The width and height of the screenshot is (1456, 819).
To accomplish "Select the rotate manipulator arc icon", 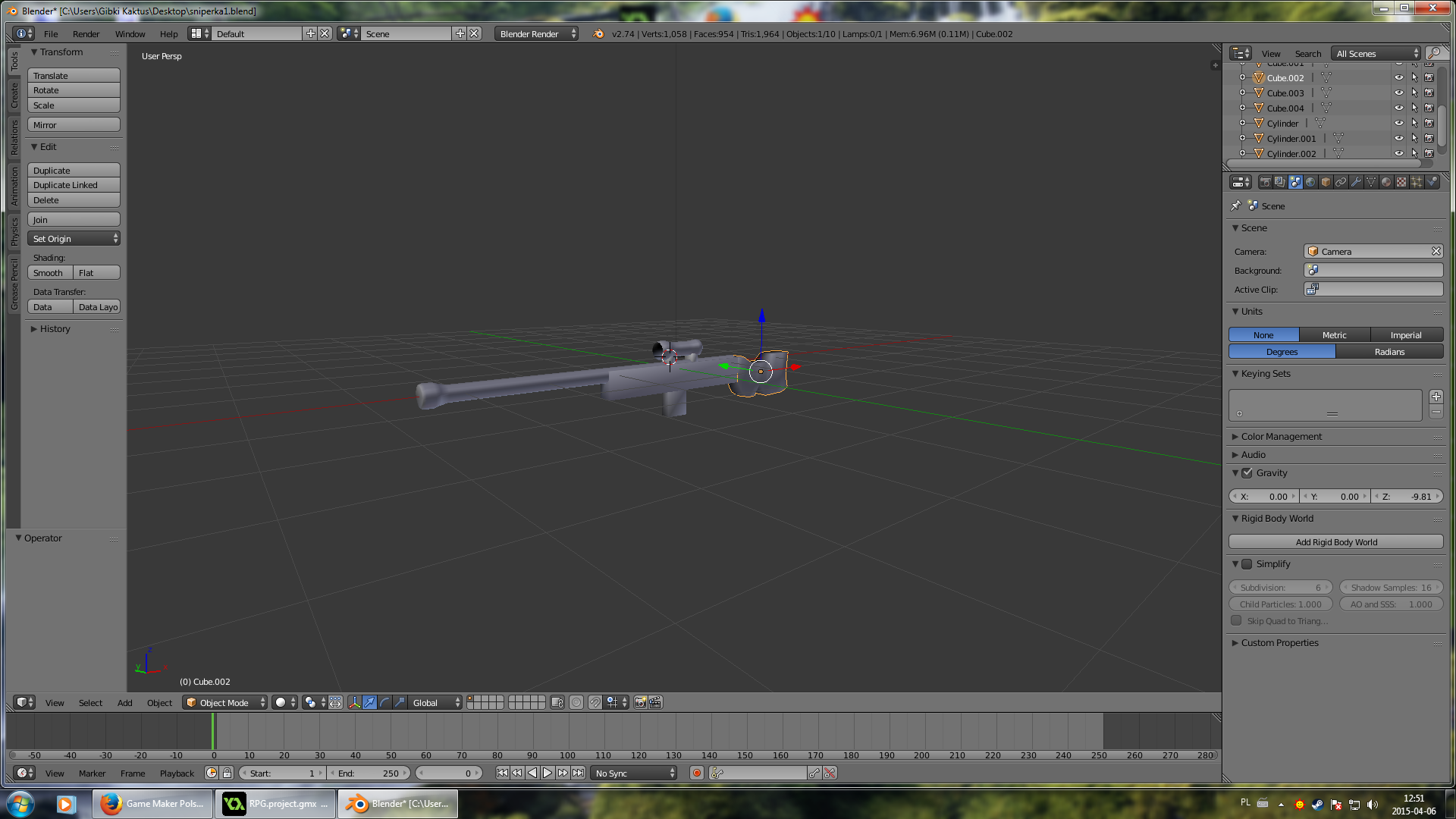I will coord(384,703).
